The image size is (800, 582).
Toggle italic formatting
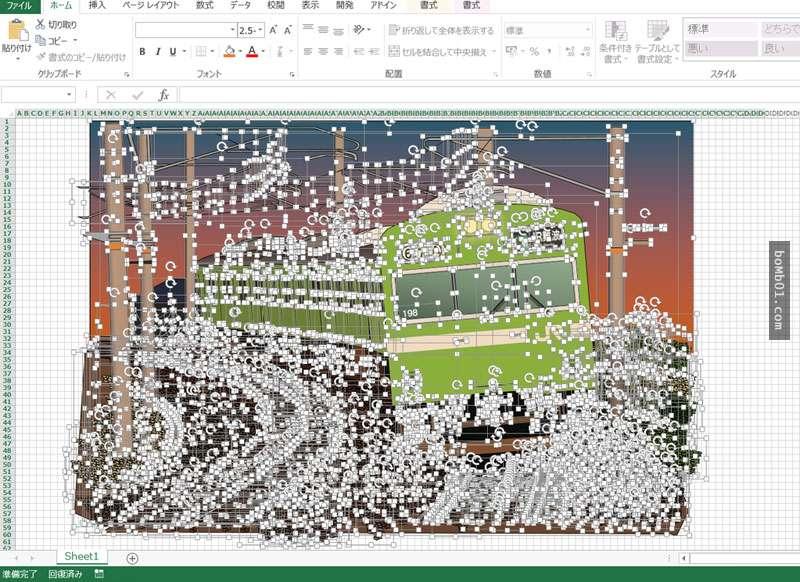tap(157, 51)
